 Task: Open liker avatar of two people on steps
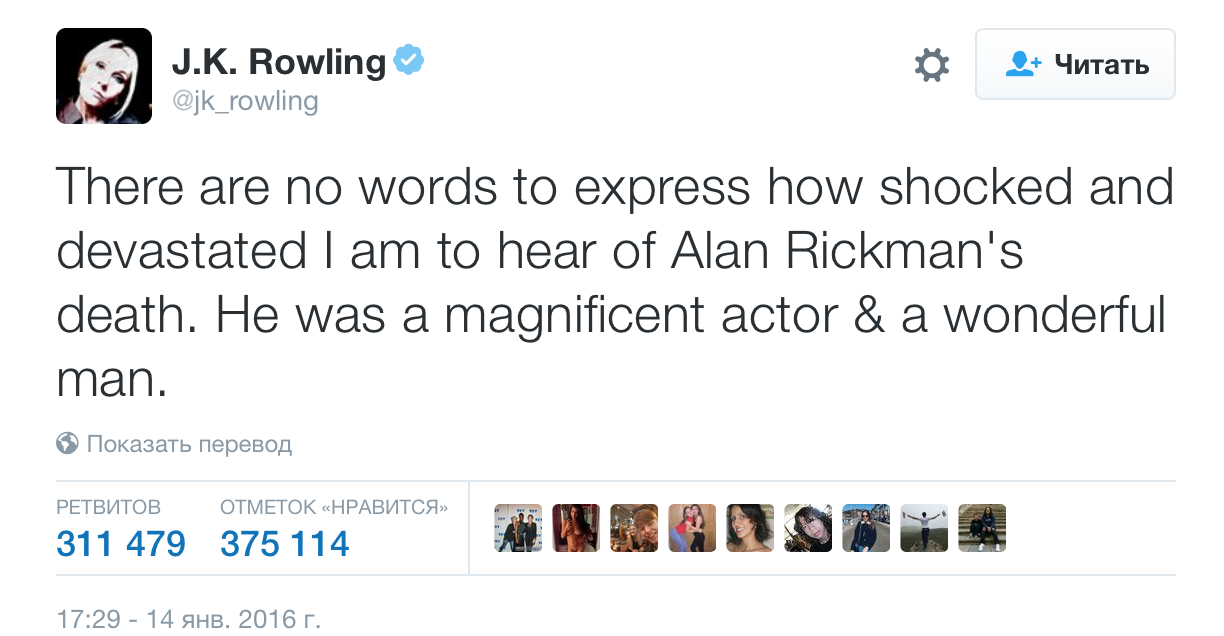982,528
